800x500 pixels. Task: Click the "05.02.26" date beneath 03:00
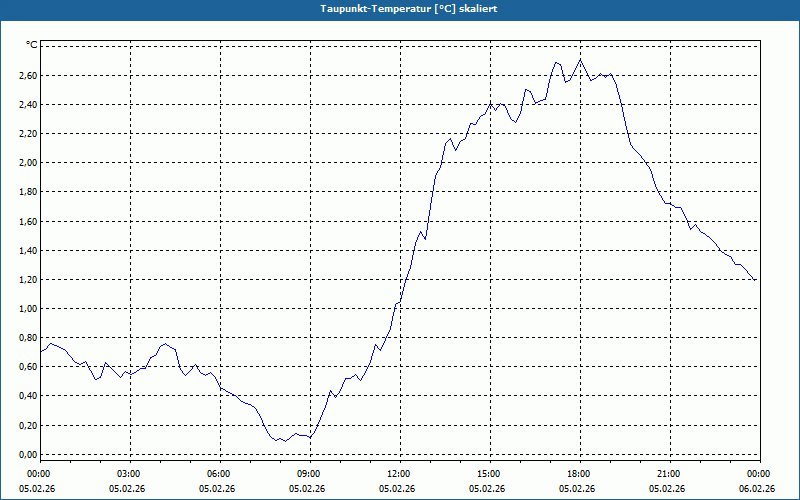(127, 489)
